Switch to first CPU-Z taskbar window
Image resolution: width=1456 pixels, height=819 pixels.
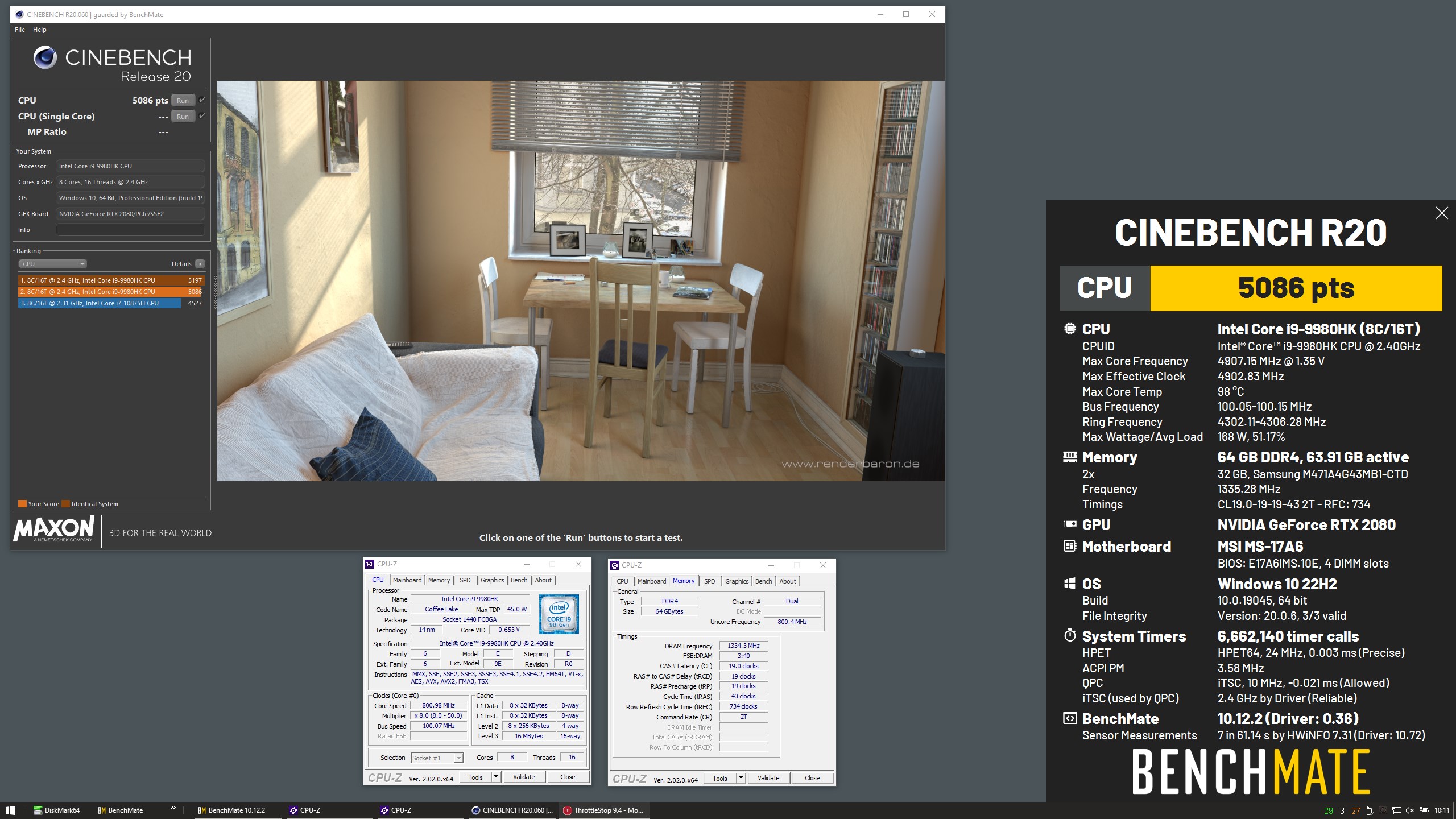(x=330, y=810)
